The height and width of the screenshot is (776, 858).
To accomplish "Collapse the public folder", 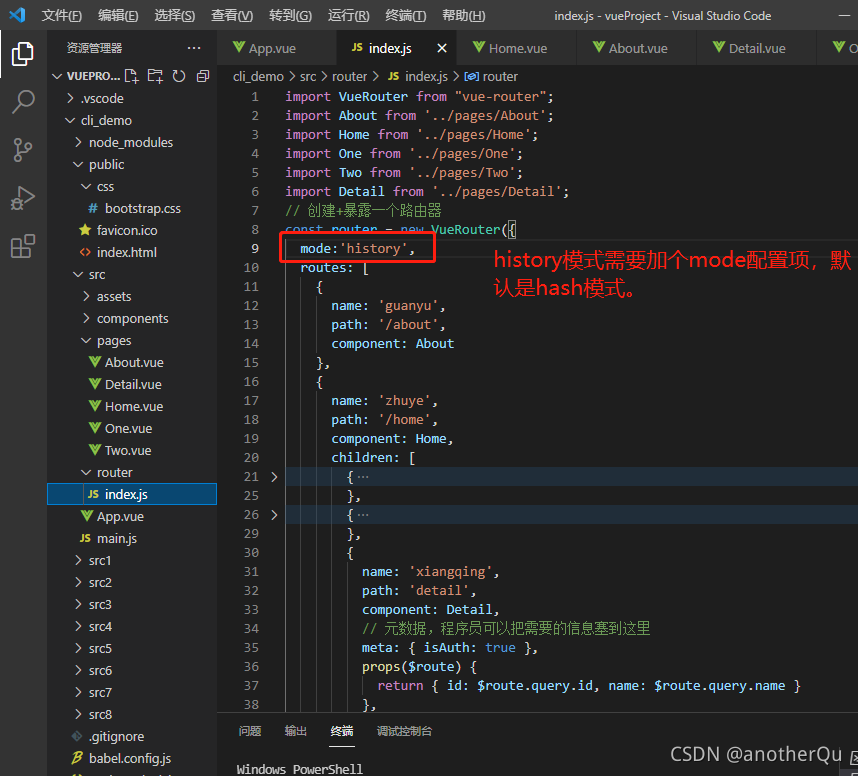I will pos(78,164).
